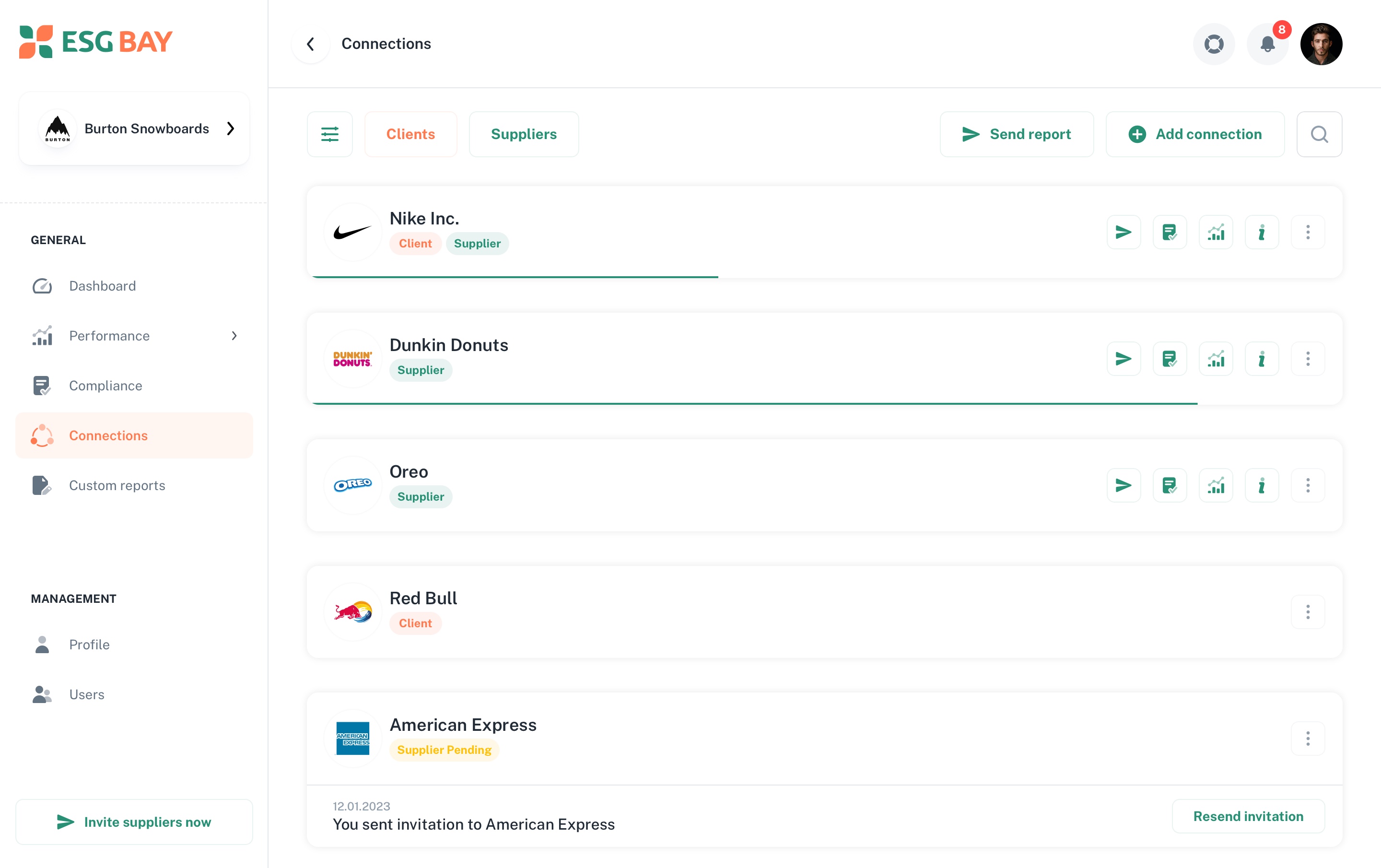Click "You sent invitation to American Express" text
The image size is (1381, 868).
coord(474,825)
